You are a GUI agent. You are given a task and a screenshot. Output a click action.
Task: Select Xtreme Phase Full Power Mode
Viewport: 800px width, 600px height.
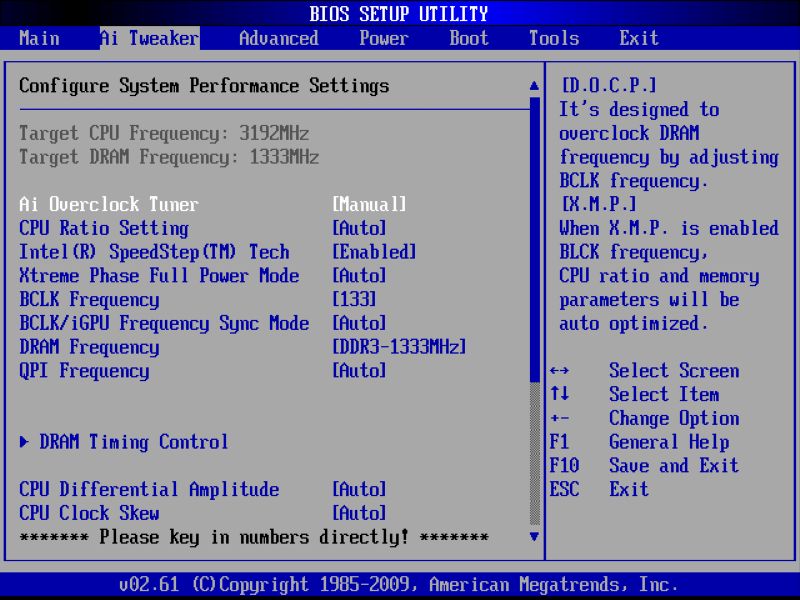pos(159,276)
